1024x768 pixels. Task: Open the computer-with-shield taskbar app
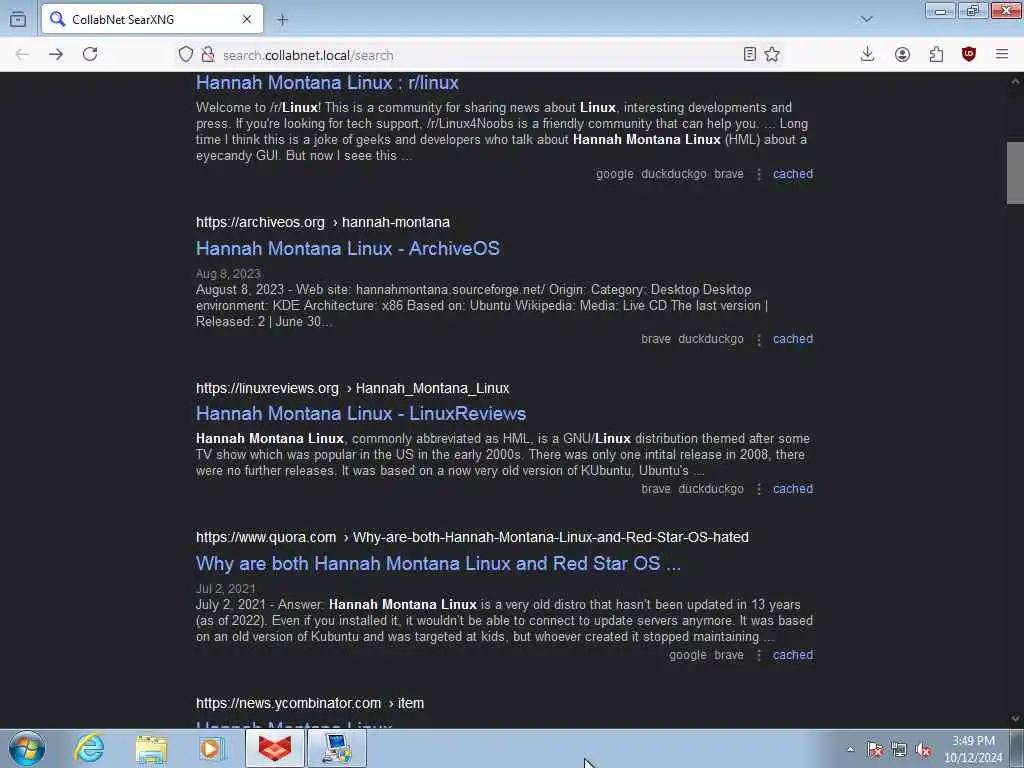click(x=337, y=748)
